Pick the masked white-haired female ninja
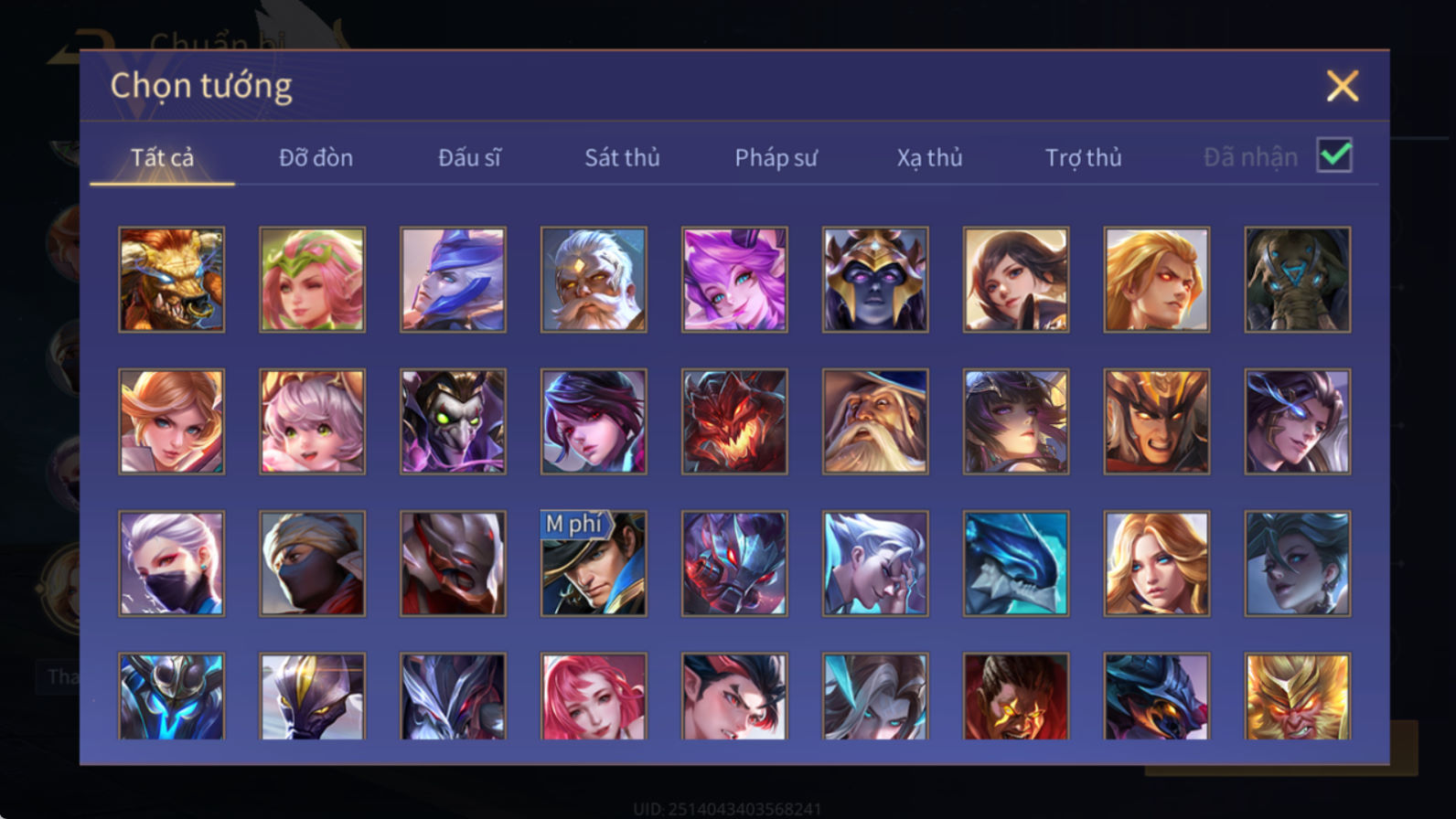Screen dimensions: 1456x819 point(172,563)
